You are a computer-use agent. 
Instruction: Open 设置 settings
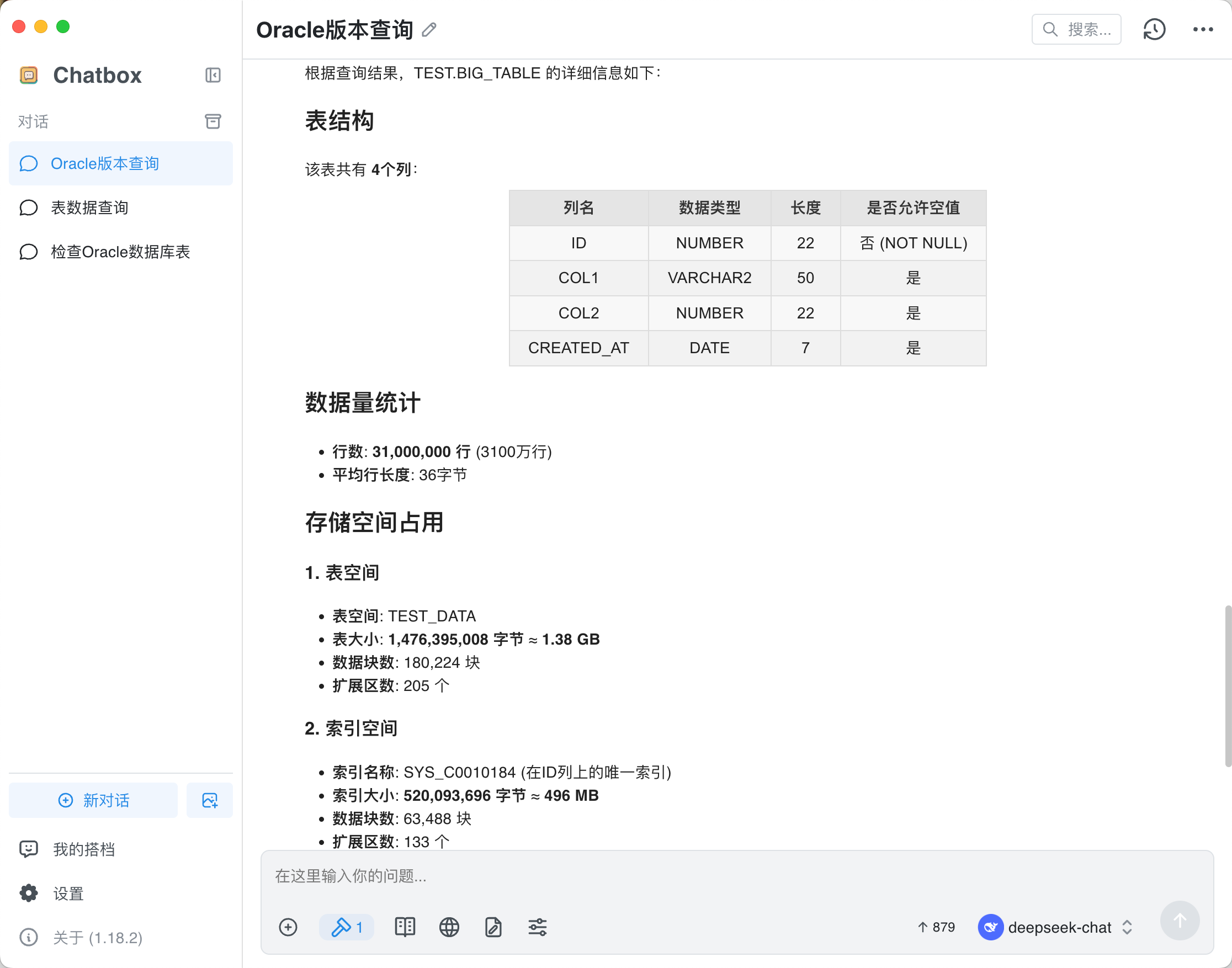tap(121, 893)
